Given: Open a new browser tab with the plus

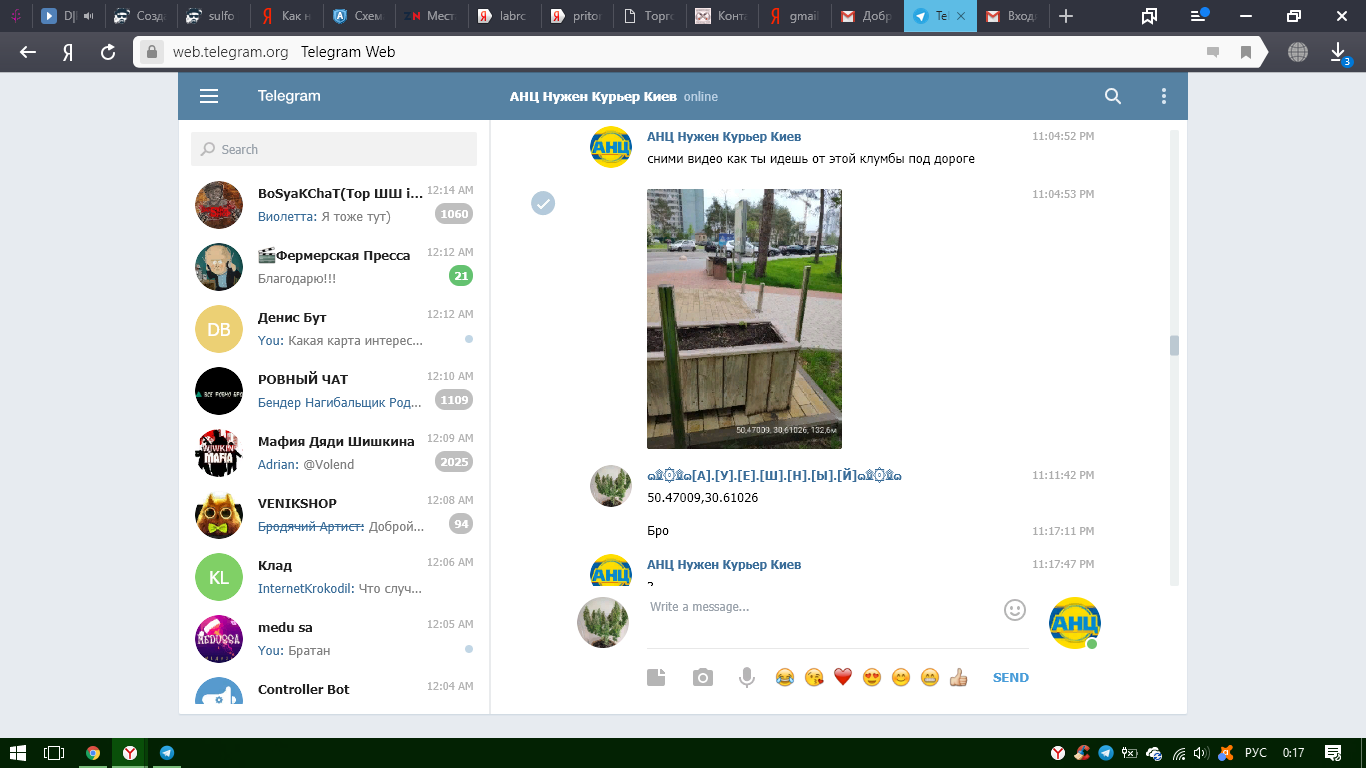Looking at the screenshot, I should (1066, 16).
